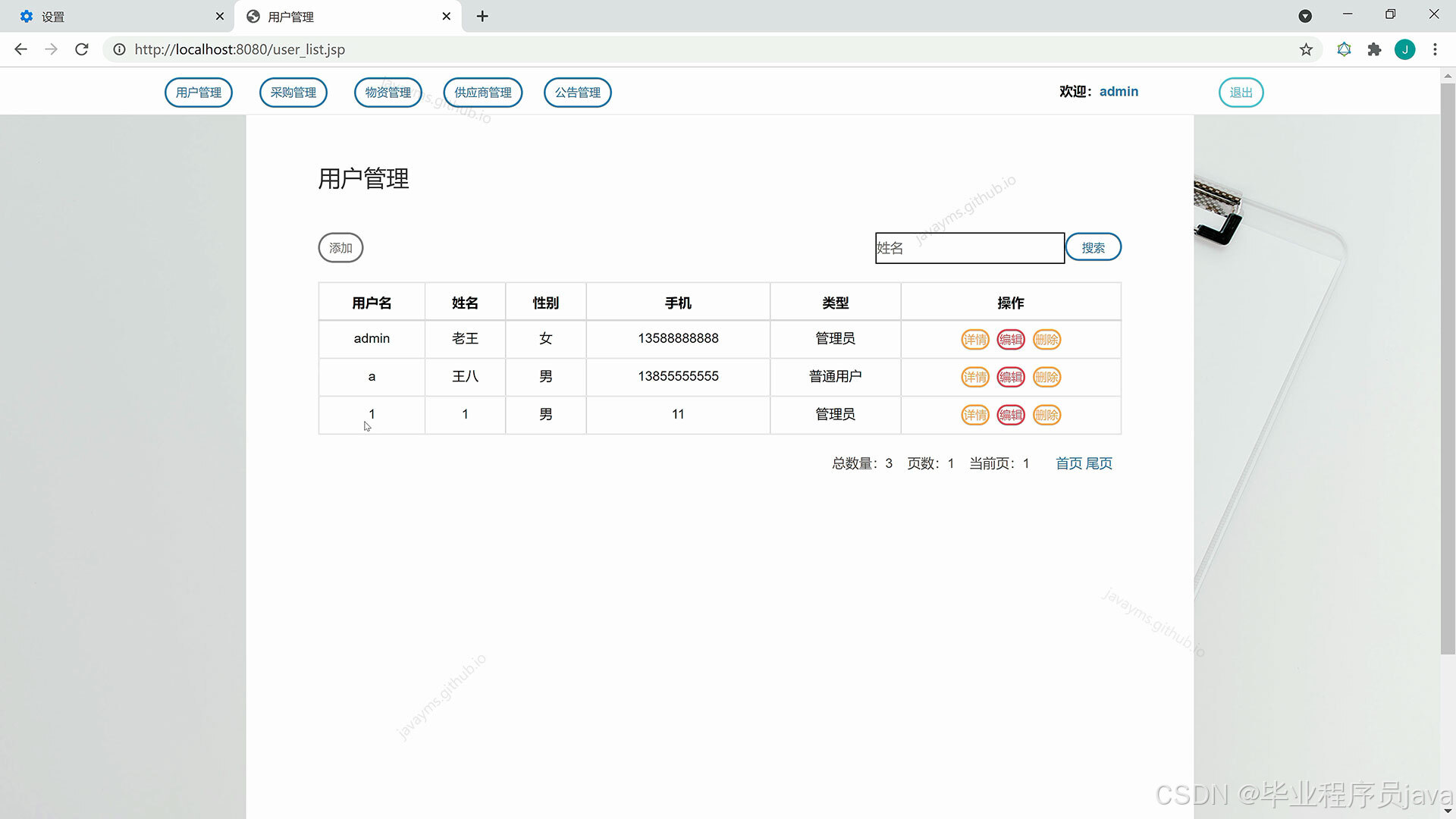This screenshot has height=819, width=1456.
Task: View site information icon in address bar
Action: (x=119, y=49)
